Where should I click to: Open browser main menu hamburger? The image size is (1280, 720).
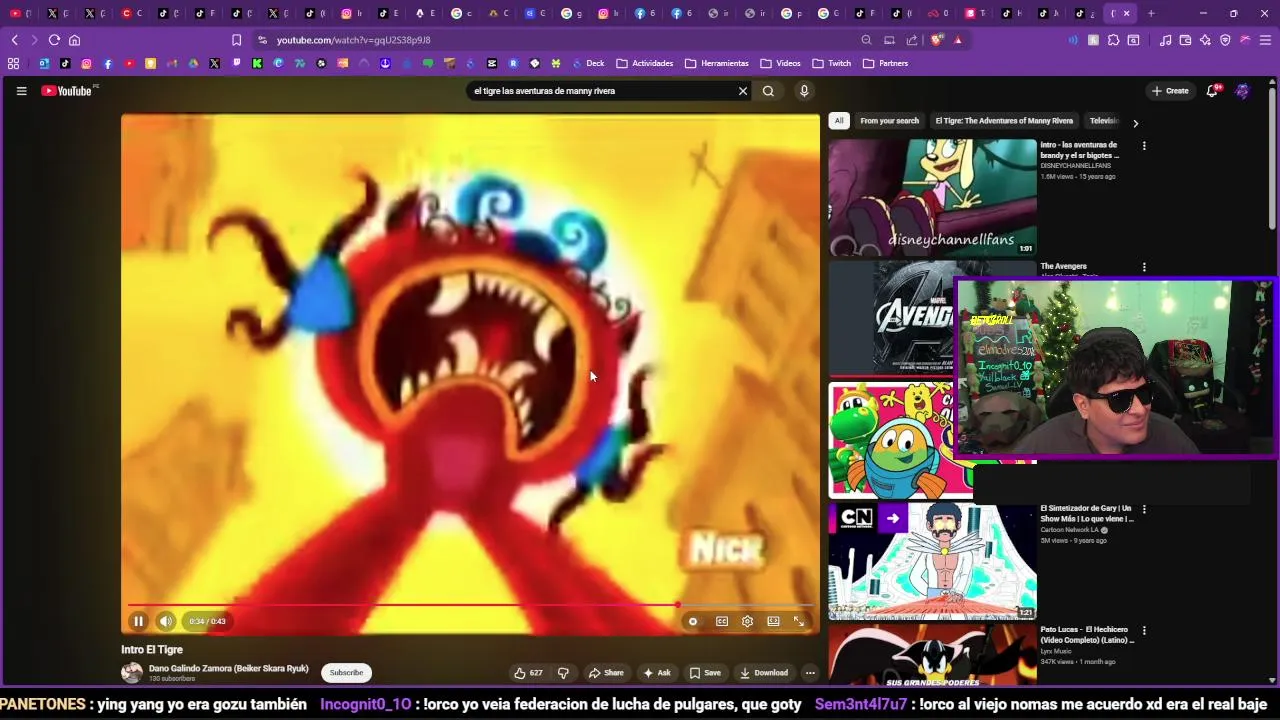point(1265,40)
